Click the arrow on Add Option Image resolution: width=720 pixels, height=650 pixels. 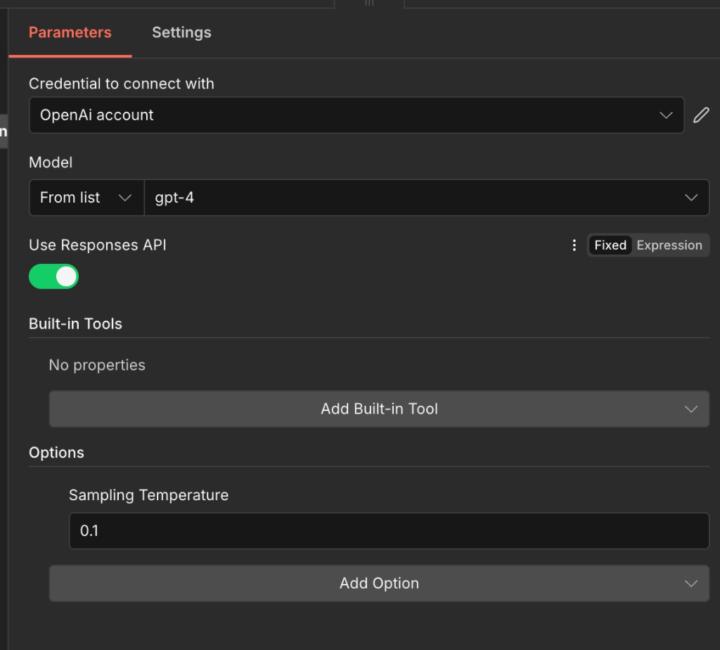(x=691, y=584)
